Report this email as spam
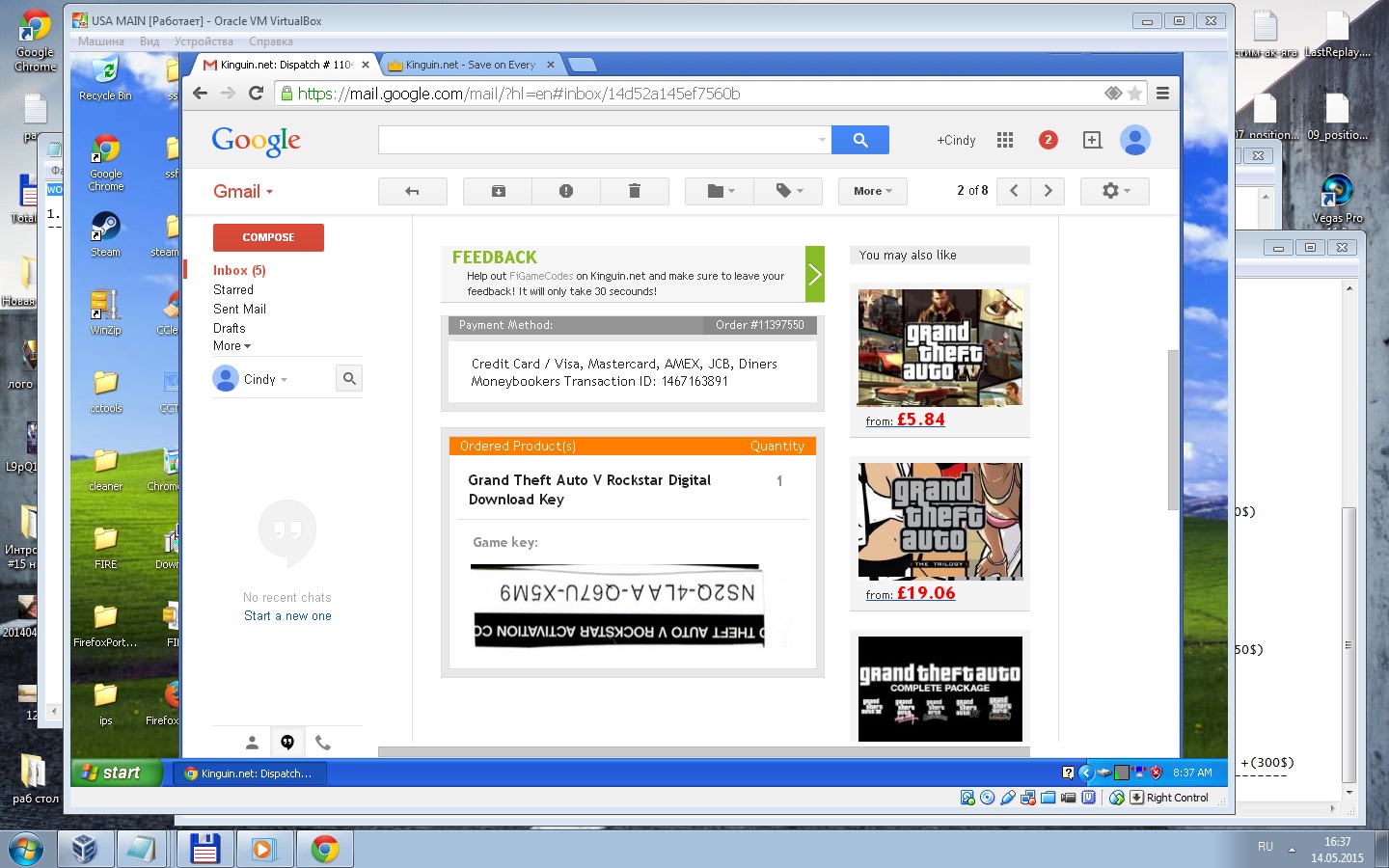Viewport: 1389px width, 868px height. (x=566, y=191)
